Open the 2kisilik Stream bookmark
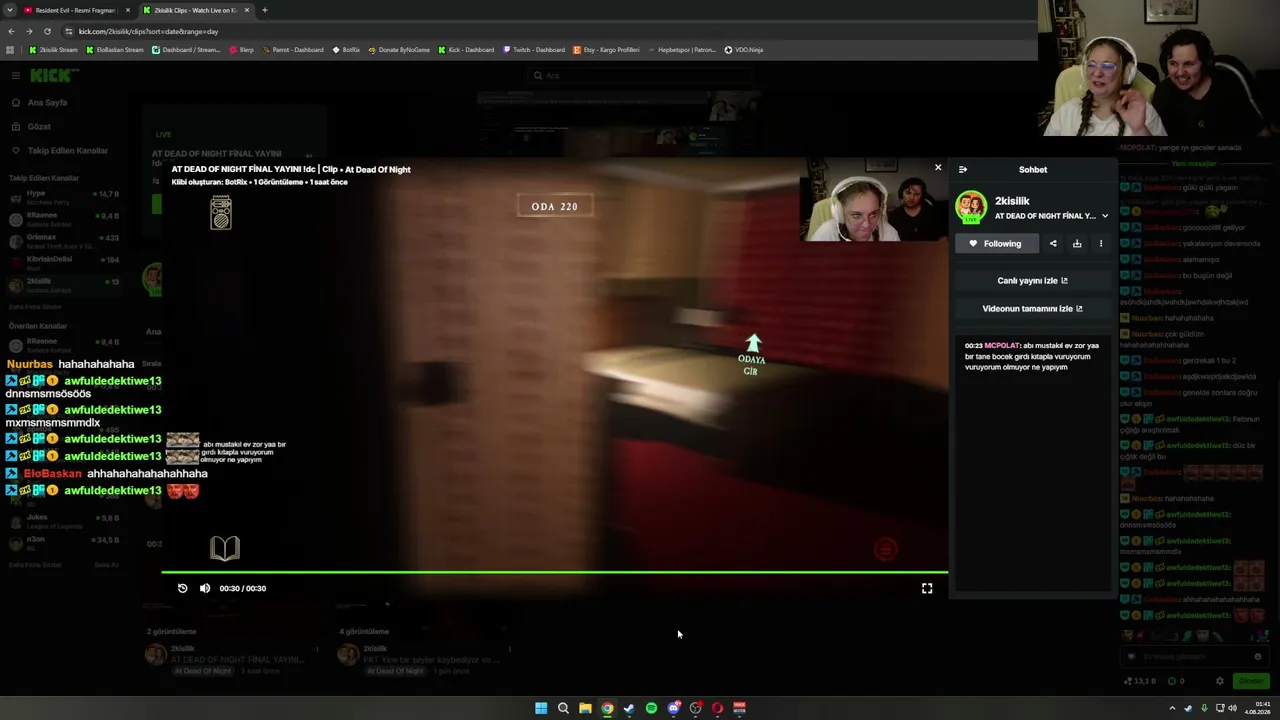The image size is (1280, 720). pyautogui.click(x=54, y=50)
